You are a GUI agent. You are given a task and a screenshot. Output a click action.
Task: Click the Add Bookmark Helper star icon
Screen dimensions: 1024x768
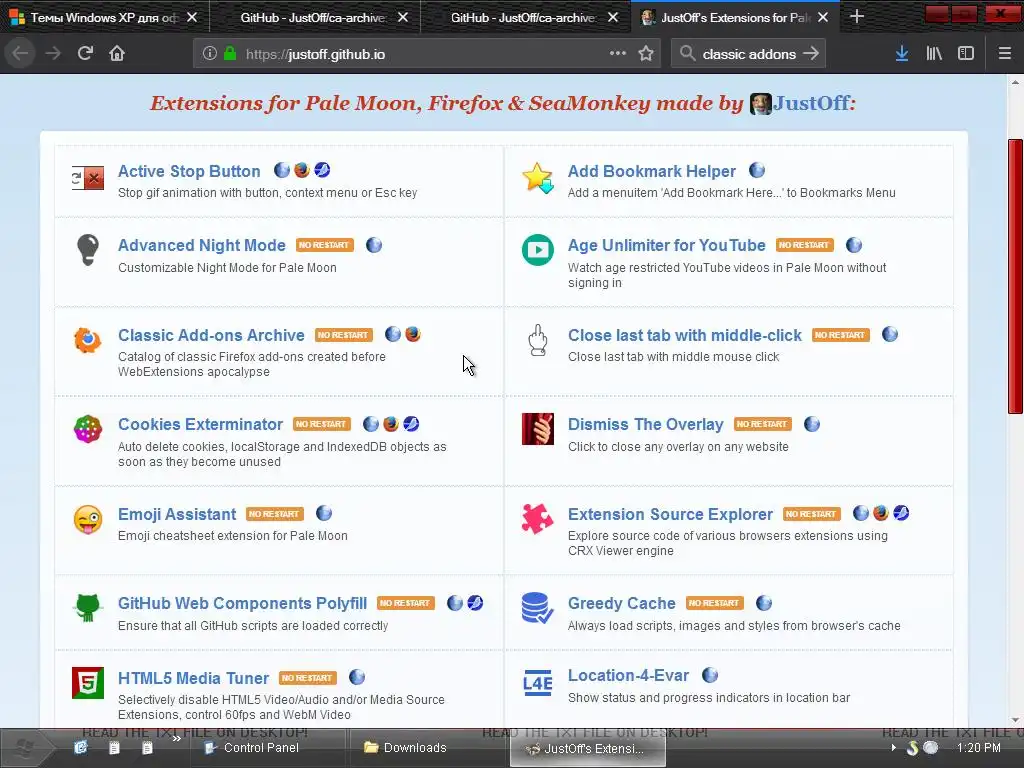click(537, 178)
